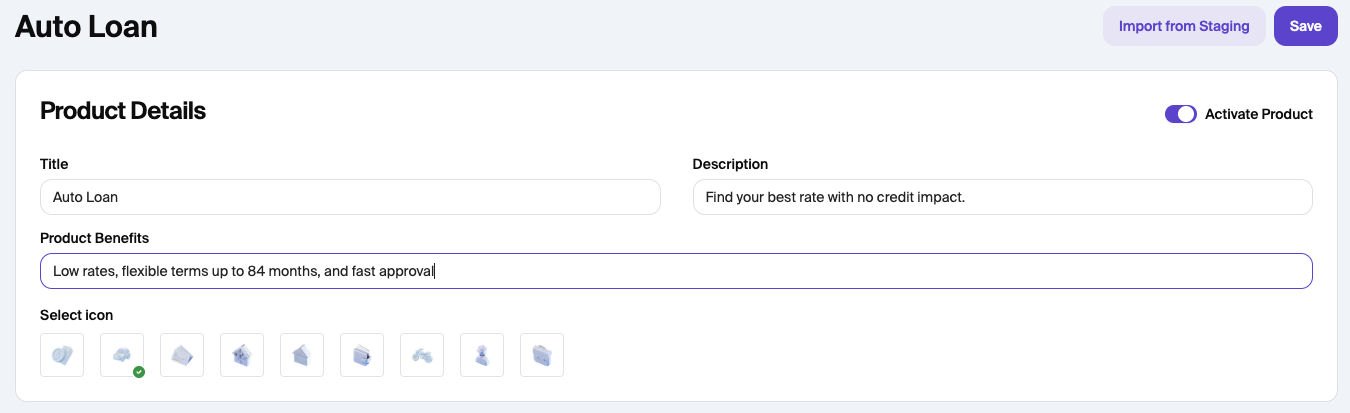This screenshot has width=1350, height=413.
Task: Select the motorcycle icon
Action: tap(422, 355)
